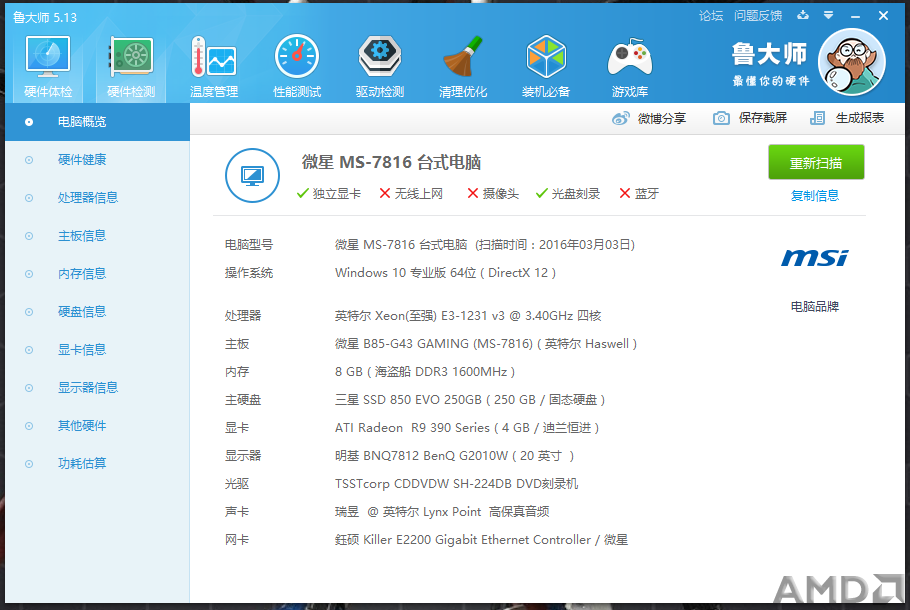This screenshot has width=910, height=610.
Task: Open 装机必备 essential software icon
Action: click(x=546, y=66)
